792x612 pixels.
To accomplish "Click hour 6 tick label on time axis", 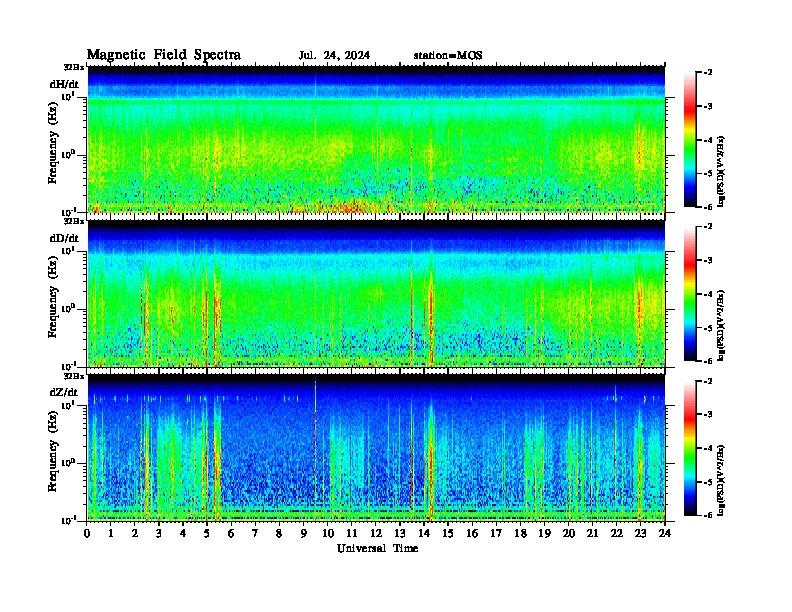I will tap(231, 534).
